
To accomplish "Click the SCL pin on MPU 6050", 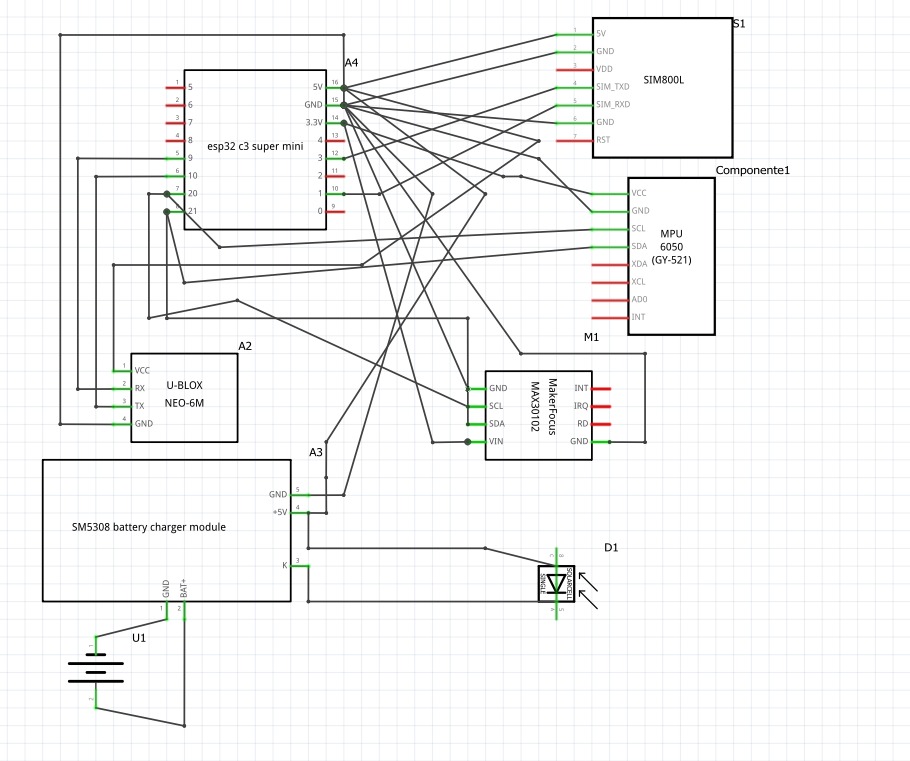I will point(609,229).
